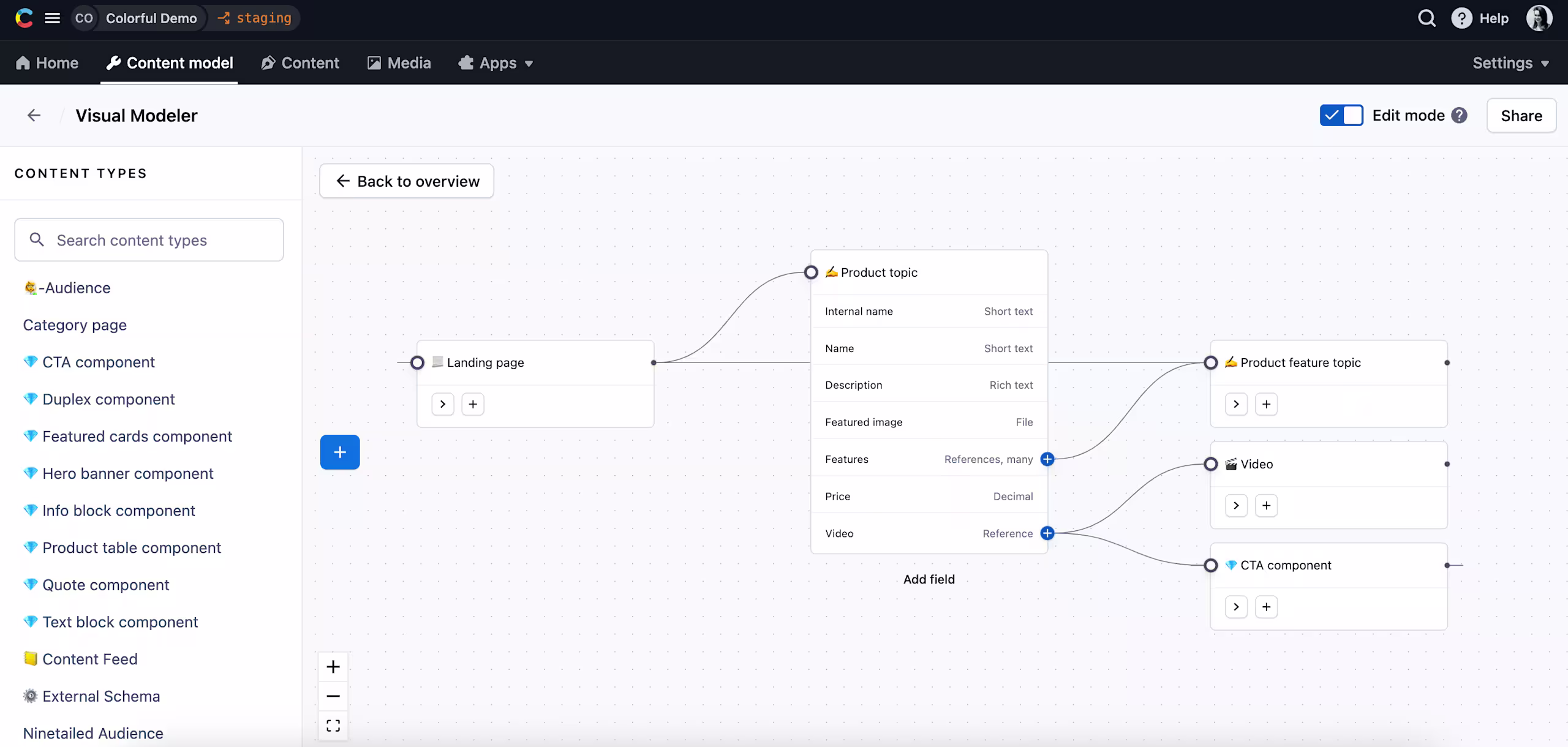The width and height of the screenshot is (1568, 747).
Task: Focus the Search content types field
Action: [x=149, y=240]
